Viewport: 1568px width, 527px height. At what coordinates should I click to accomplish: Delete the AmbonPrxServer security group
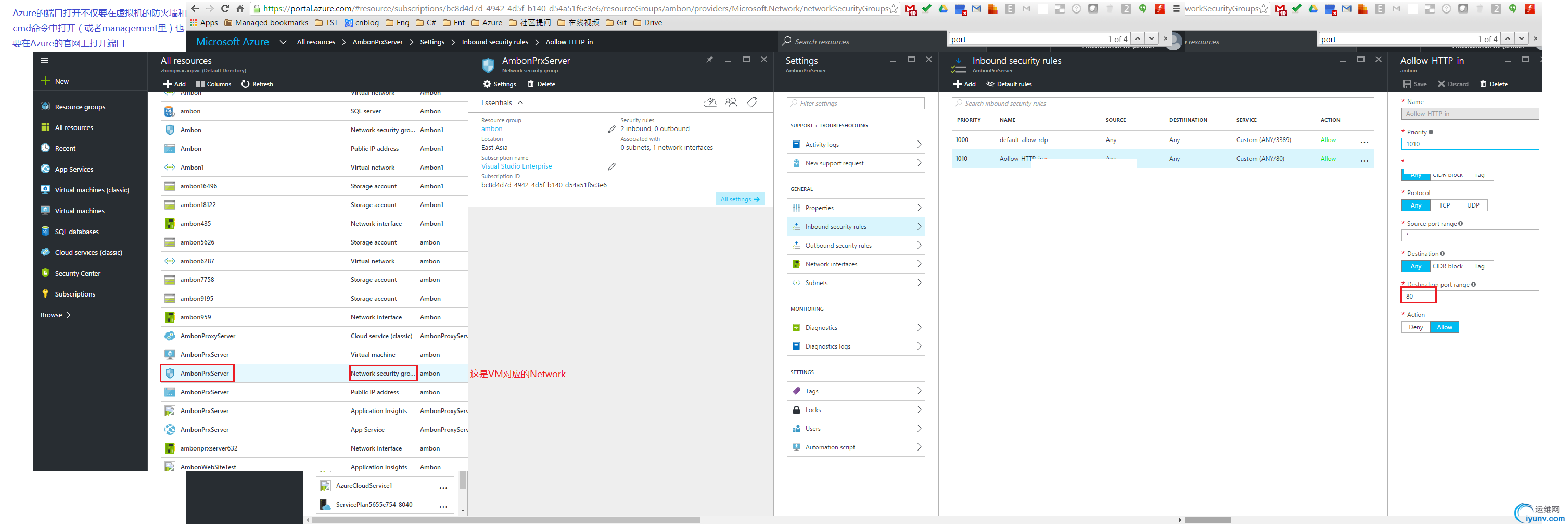click(x=541, y=84)
